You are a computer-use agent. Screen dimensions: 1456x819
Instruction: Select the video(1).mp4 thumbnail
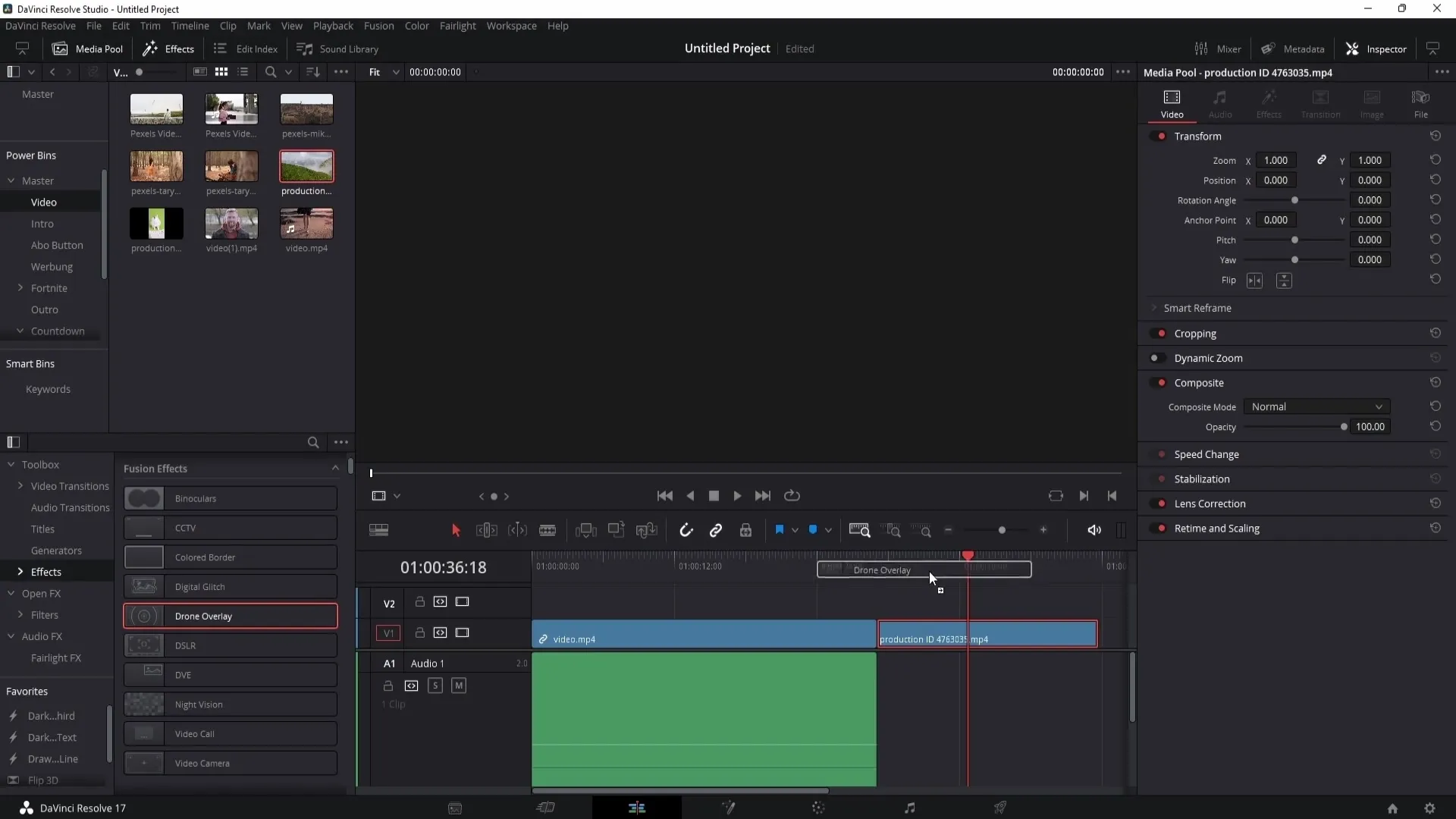tap(231, 224)
